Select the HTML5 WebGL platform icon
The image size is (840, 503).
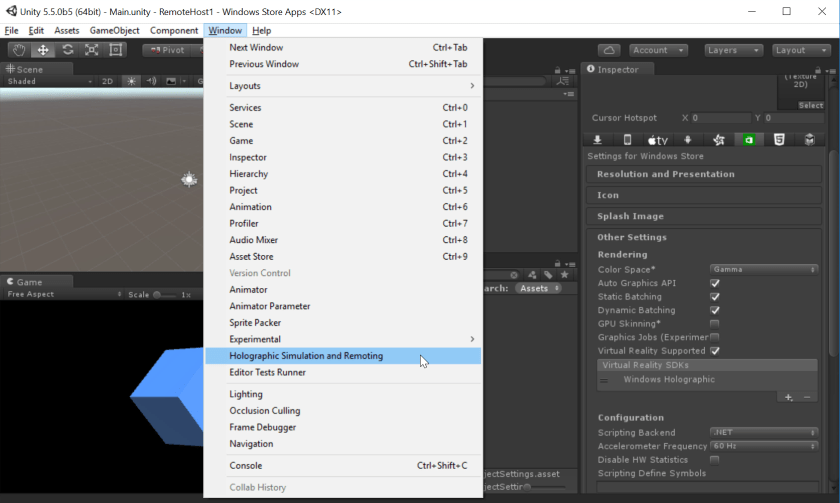point(778,140)
